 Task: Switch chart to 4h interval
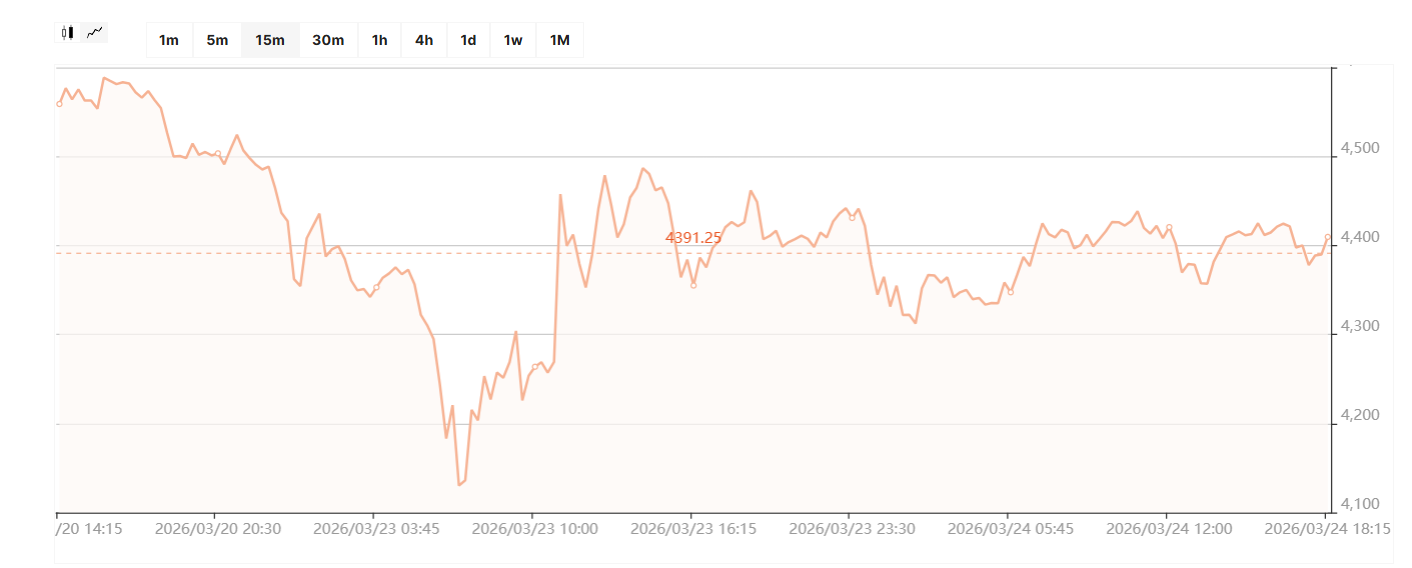tap(424, 40)
